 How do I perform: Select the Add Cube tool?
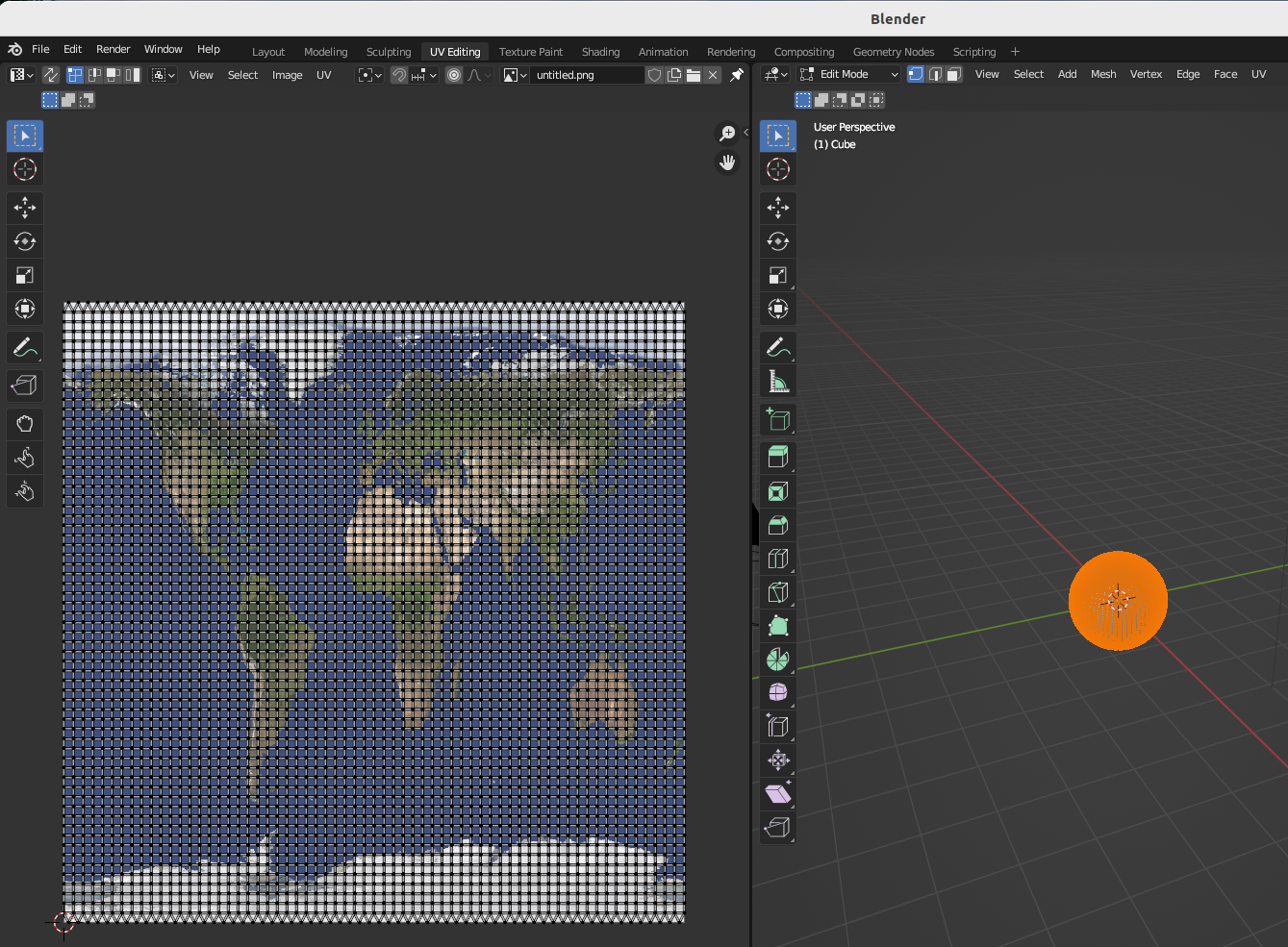click(x=778, y=419)
